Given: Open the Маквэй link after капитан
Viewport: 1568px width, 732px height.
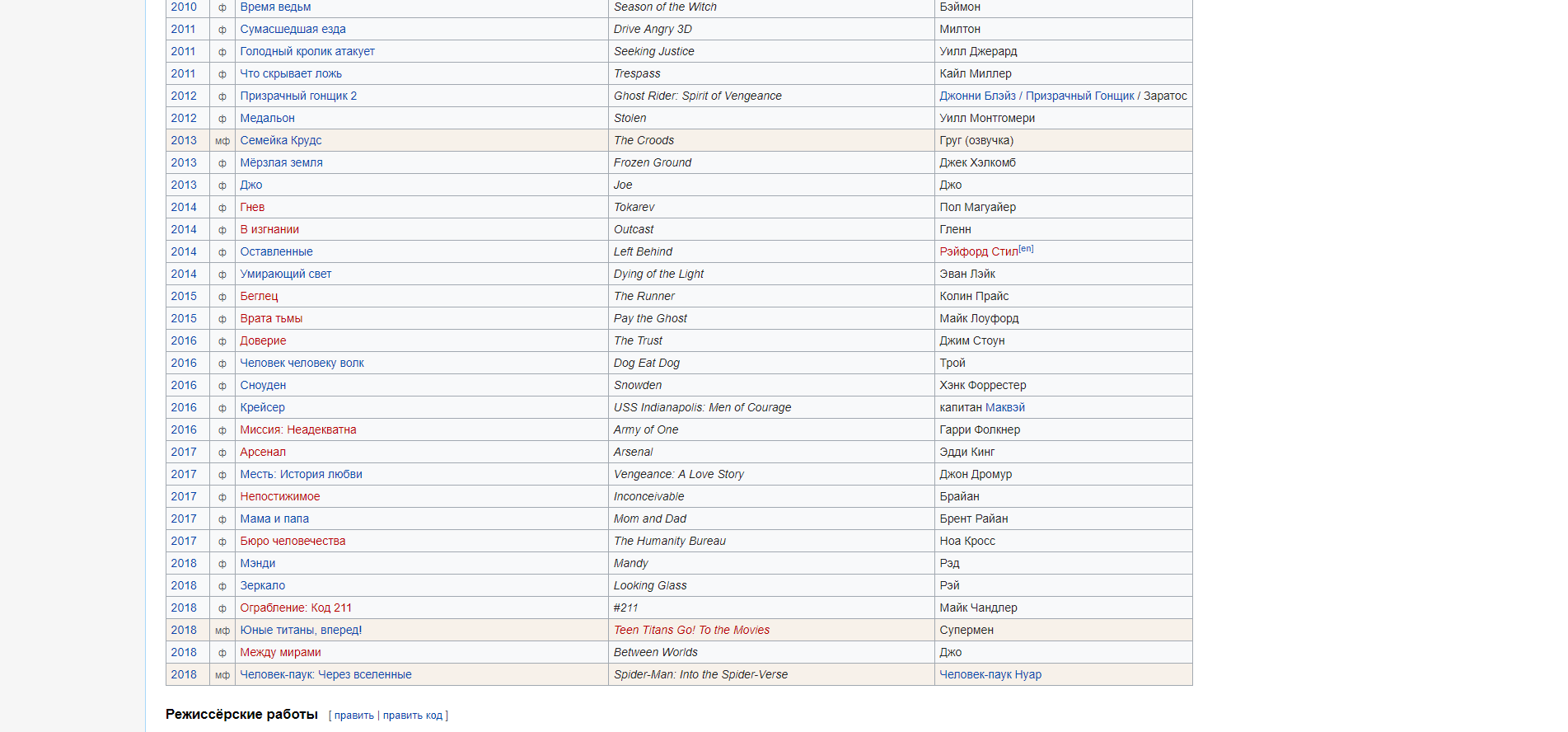Looking at the screenshot, I should pyautogui.click(x=1004, y=407).
